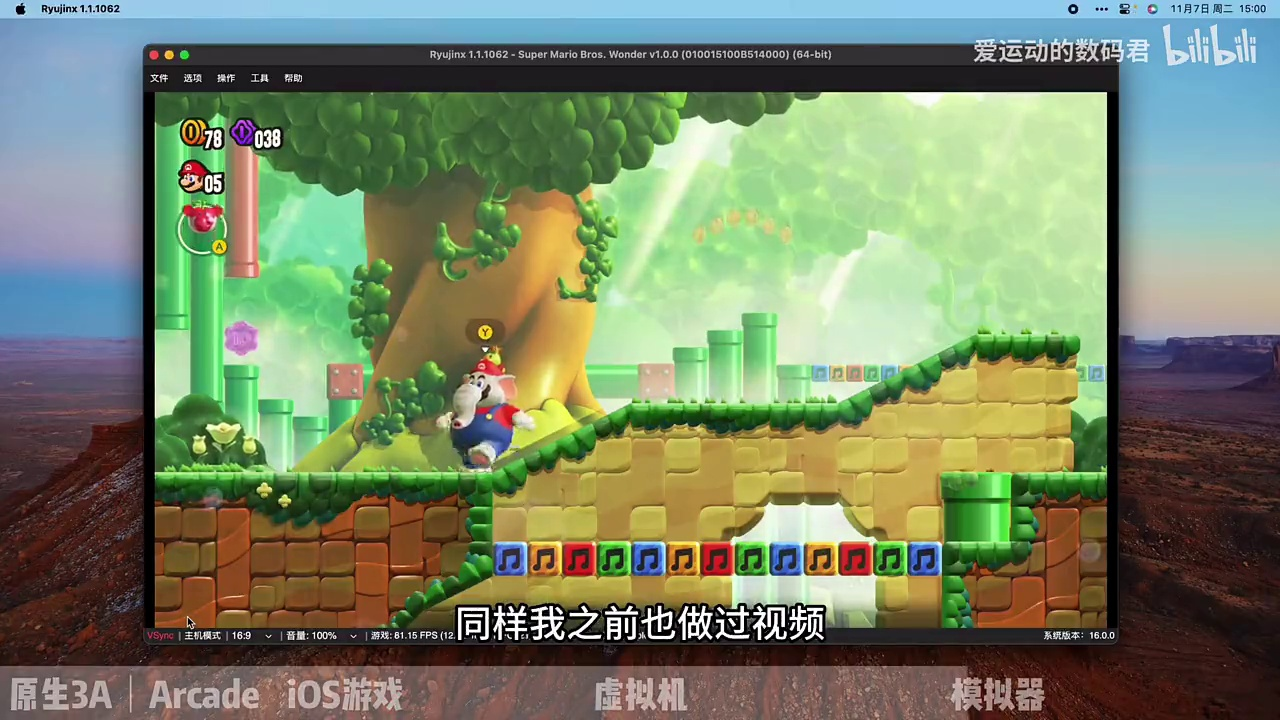Click the purple flower coin in the level

(241, 340)
